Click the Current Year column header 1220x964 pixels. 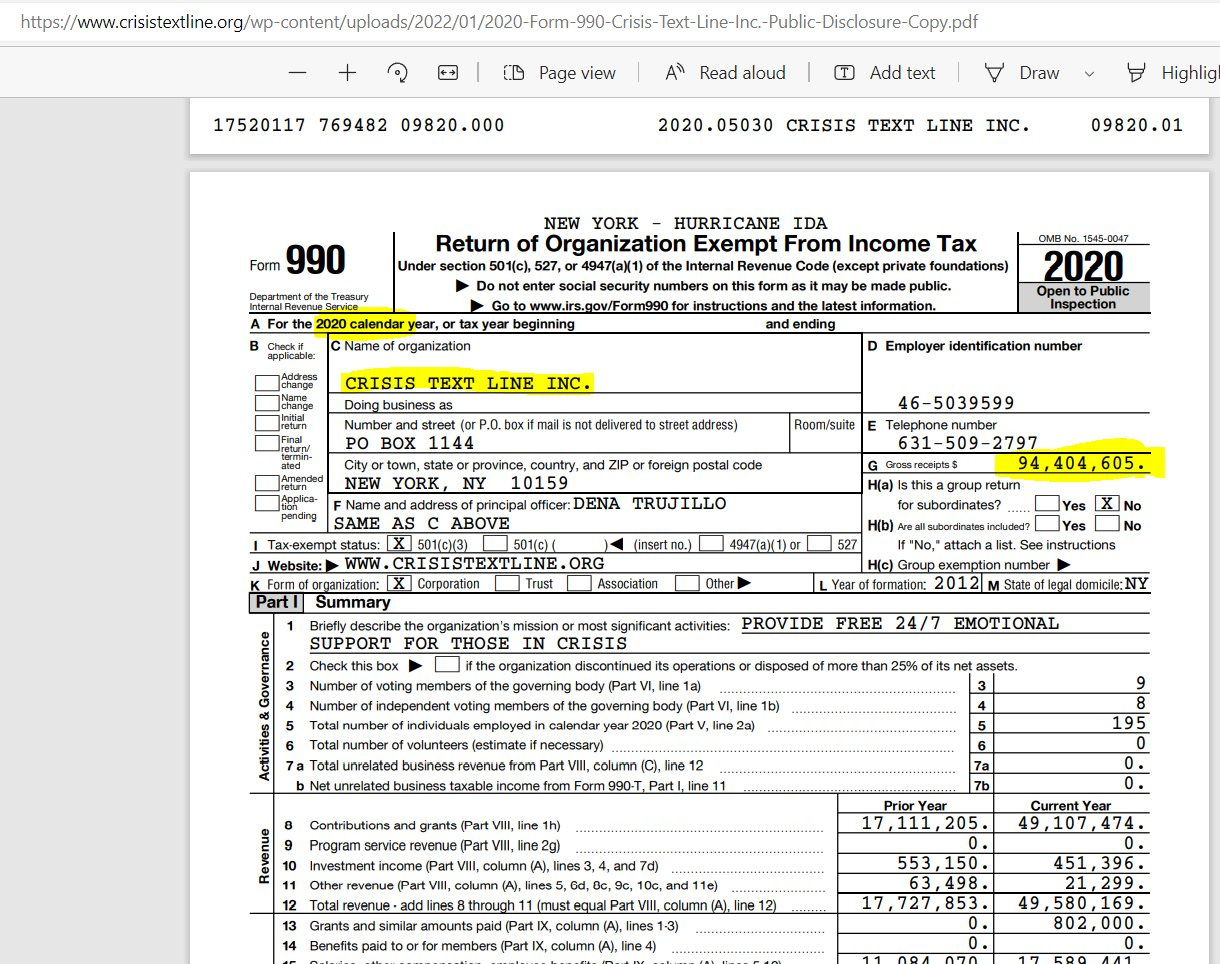[x=1070, y=805]
